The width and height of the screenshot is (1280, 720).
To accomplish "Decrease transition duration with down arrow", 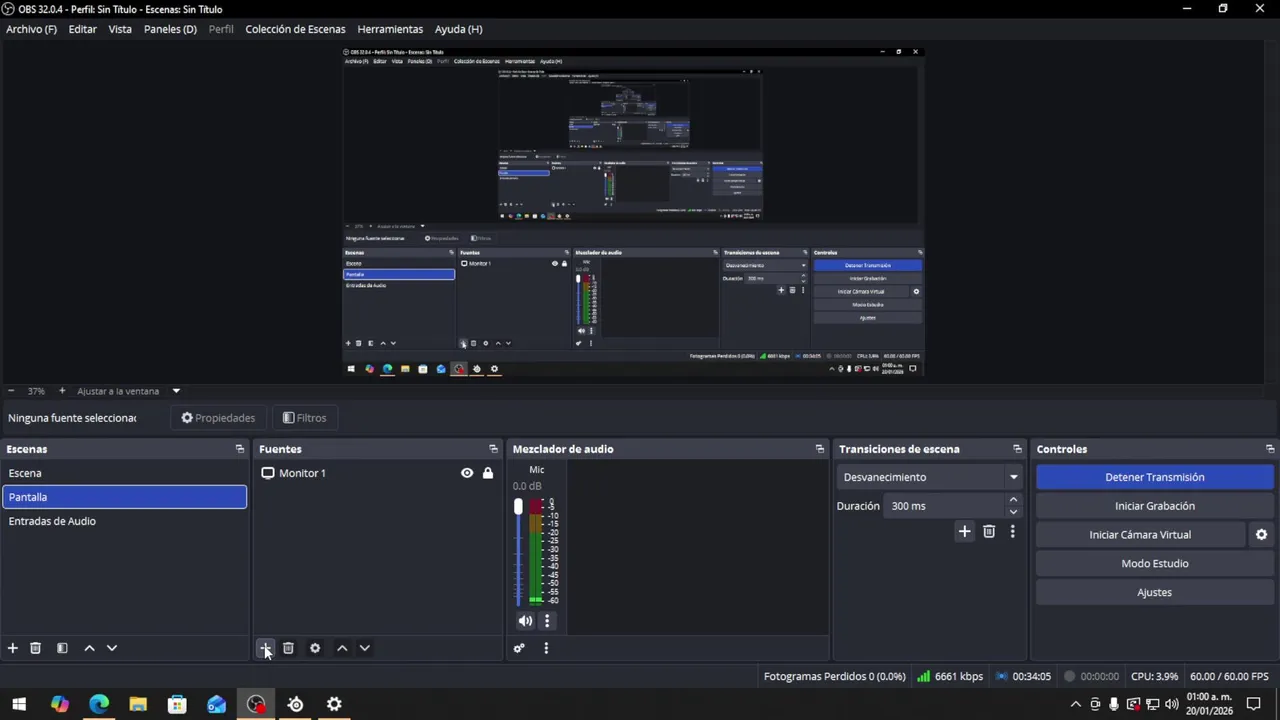I will 1013,512.
